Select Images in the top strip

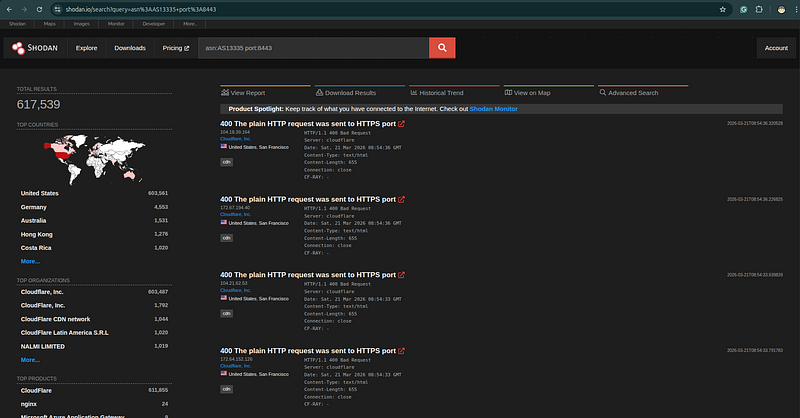coord(82,24)
